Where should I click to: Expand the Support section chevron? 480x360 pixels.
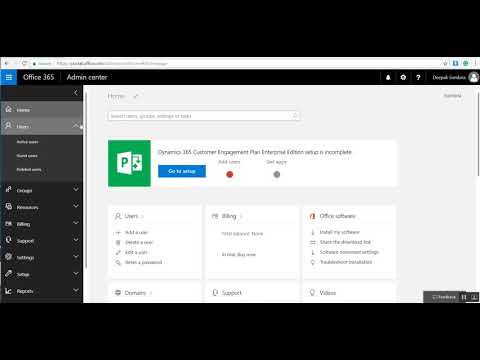click(76, 240)
